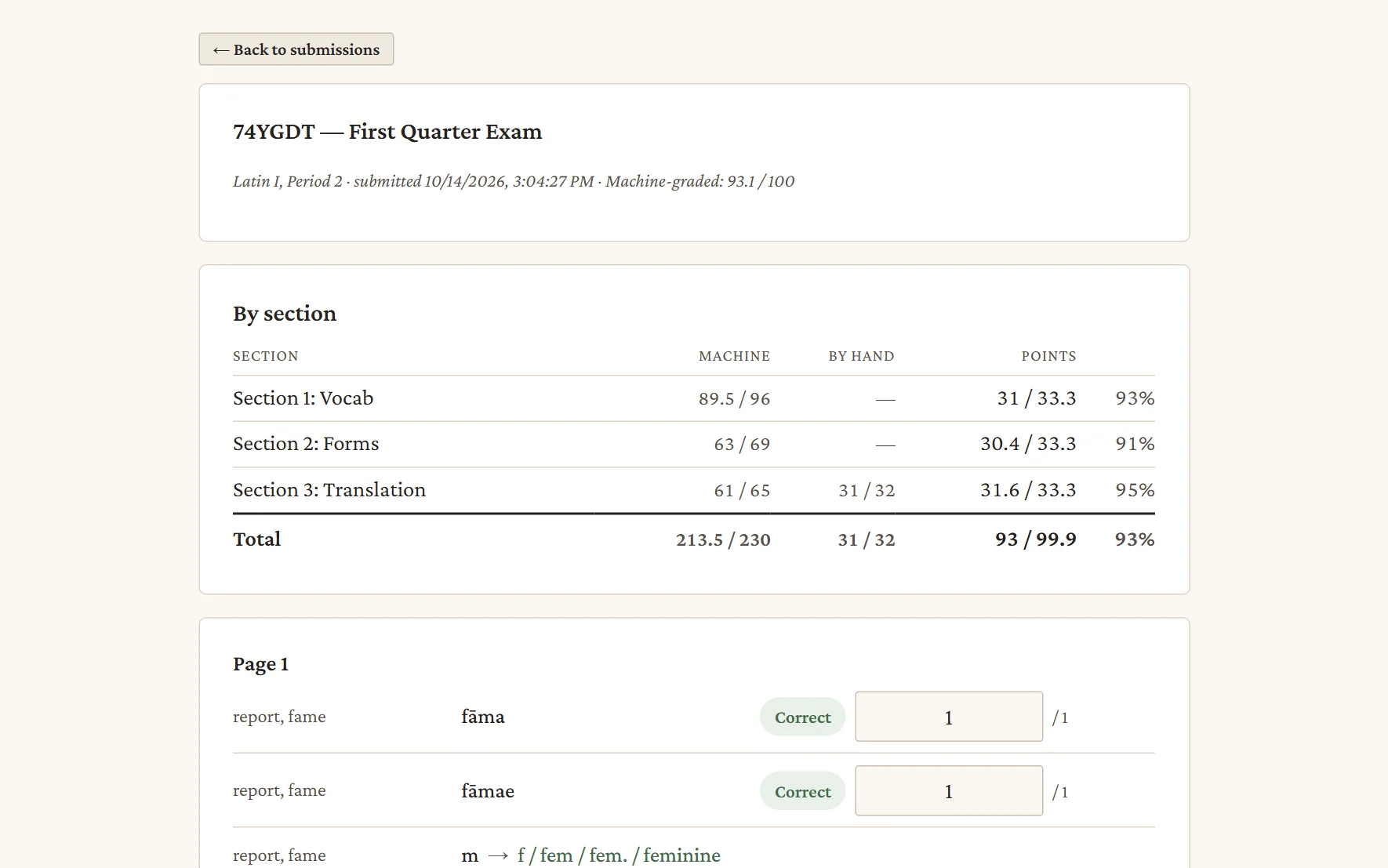Click the accepted answers f / fem / fem. / feminine
This screenshot has height=868, width=1388.
point(619,855)
